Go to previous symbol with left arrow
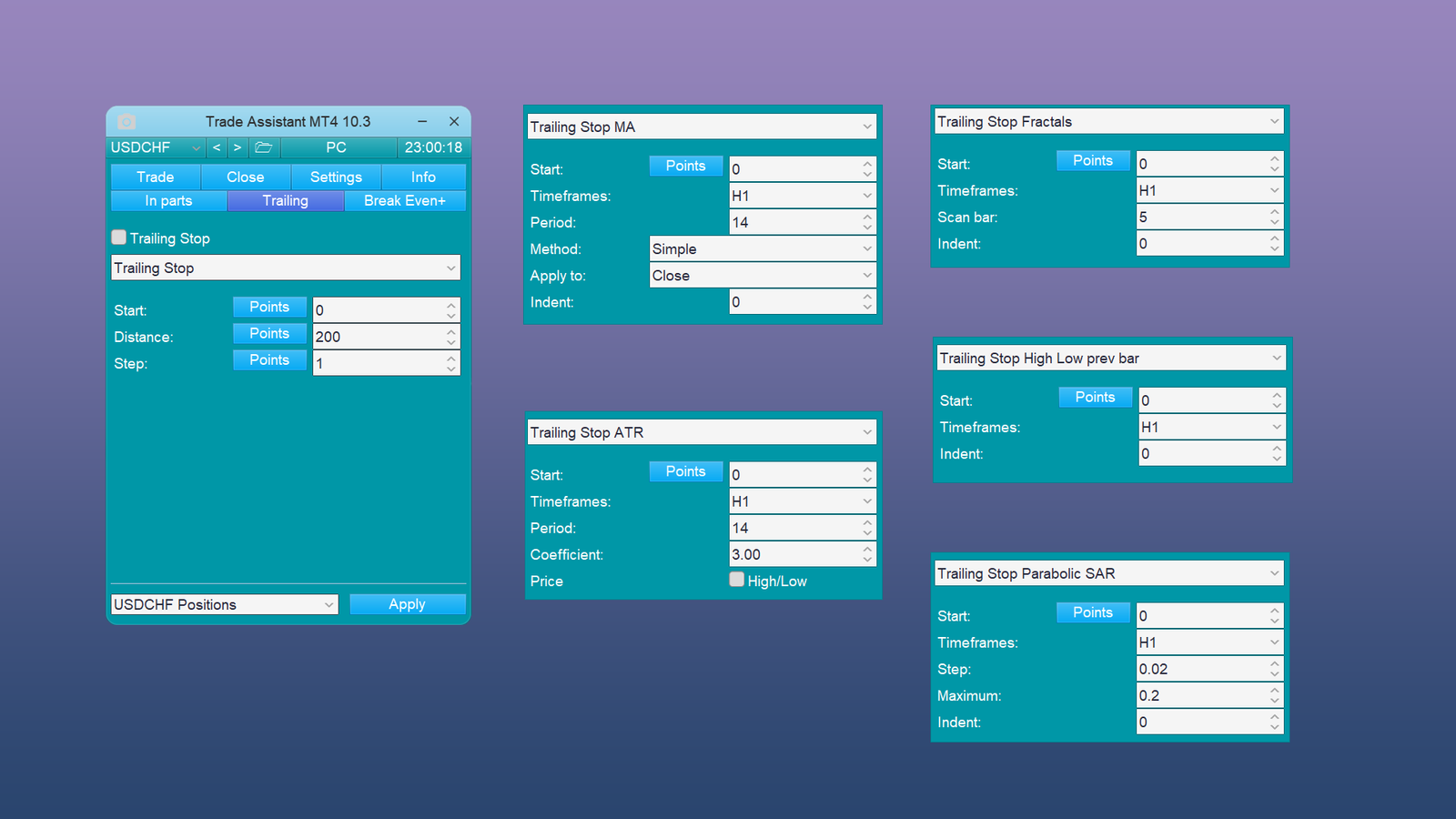Viewport: 1456px width, 819px height. click(217, 147)
